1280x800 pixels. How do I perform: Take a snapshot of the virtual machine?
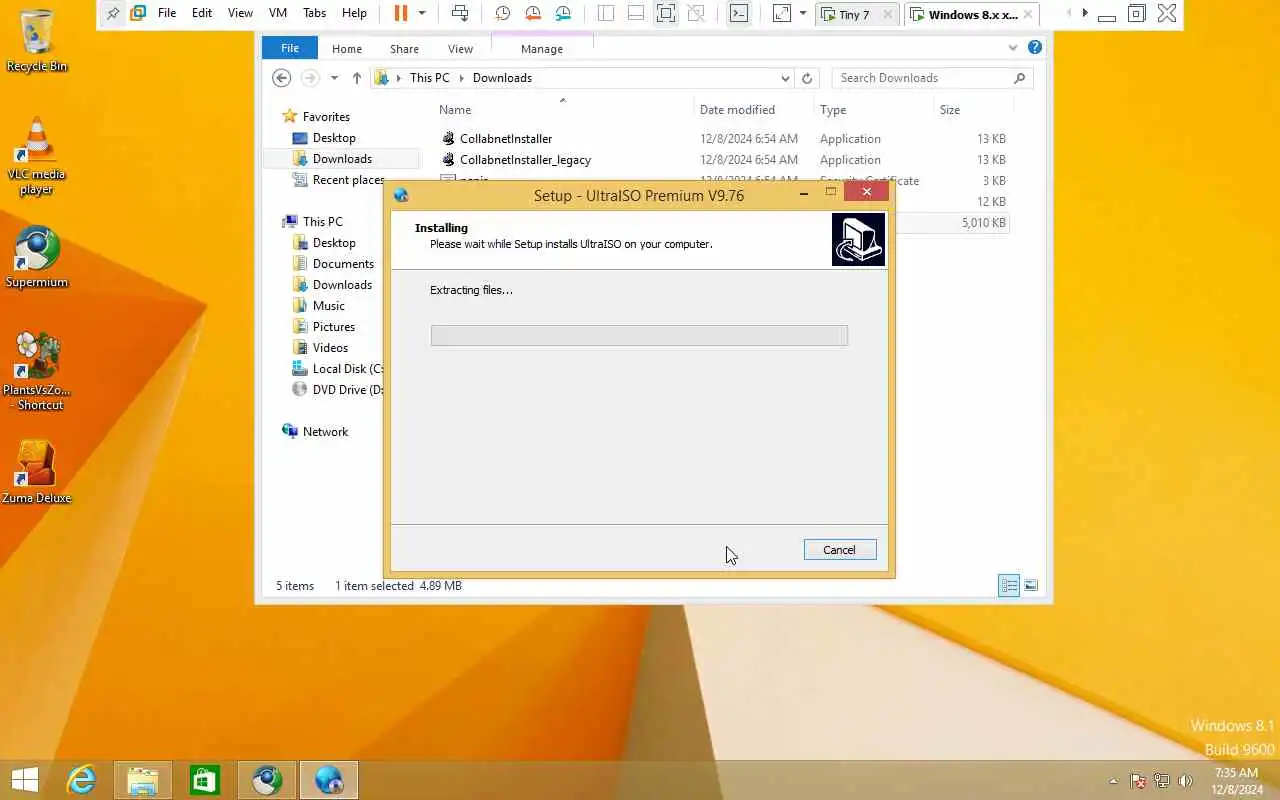(503, 13)
